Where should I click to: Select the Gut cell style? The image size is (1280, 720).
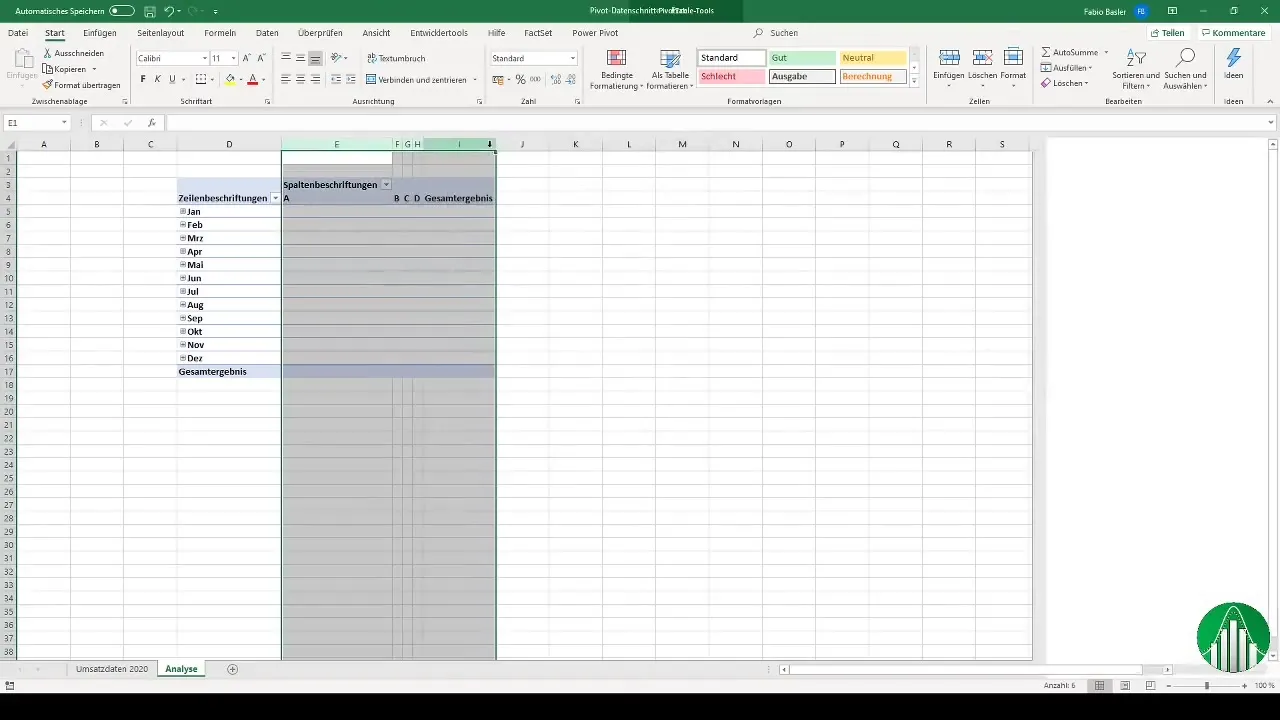(x=802, y=58)
